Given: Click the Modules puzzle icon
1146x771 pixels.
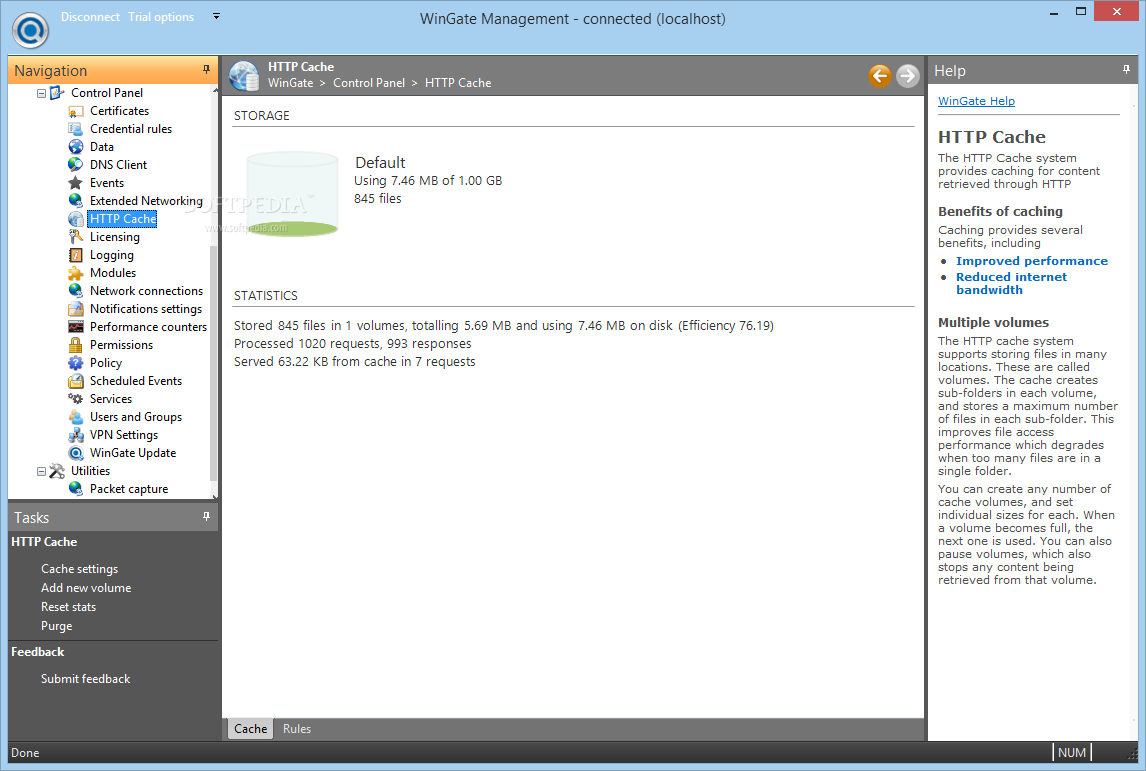Looking at the screenshot, I should [x=75, y=273].
